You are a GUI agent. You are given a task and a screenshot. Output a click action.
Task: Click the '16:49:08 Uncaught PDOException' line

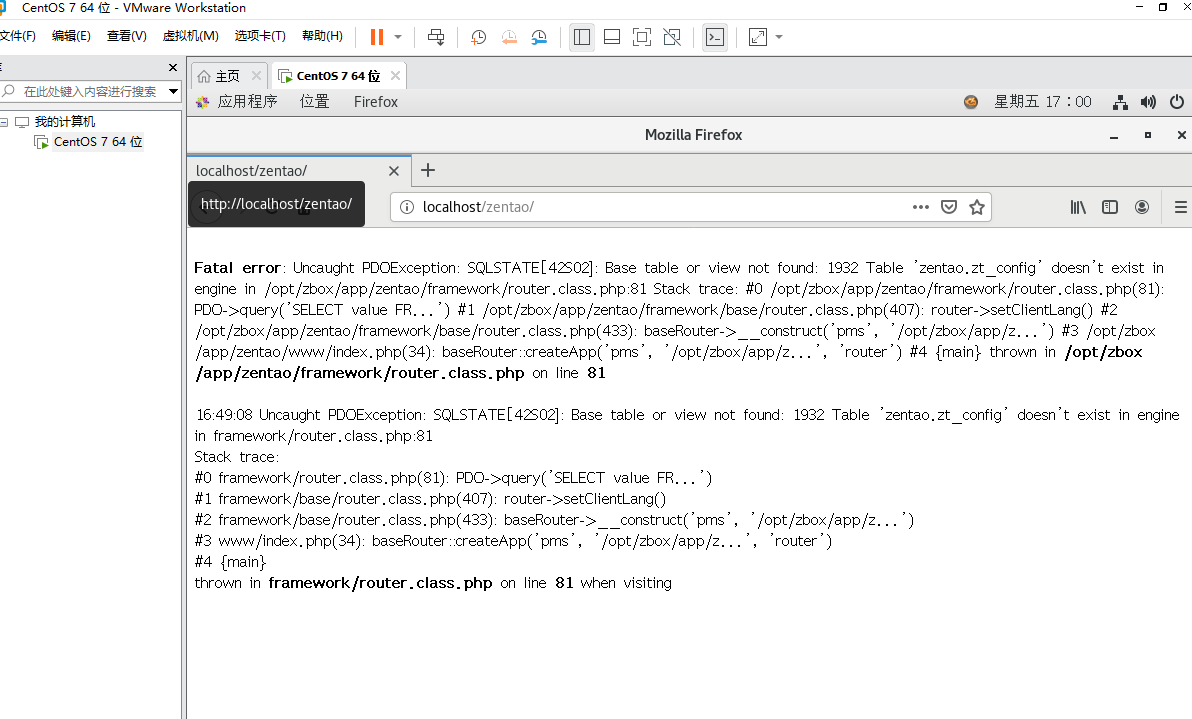point(686,415)
